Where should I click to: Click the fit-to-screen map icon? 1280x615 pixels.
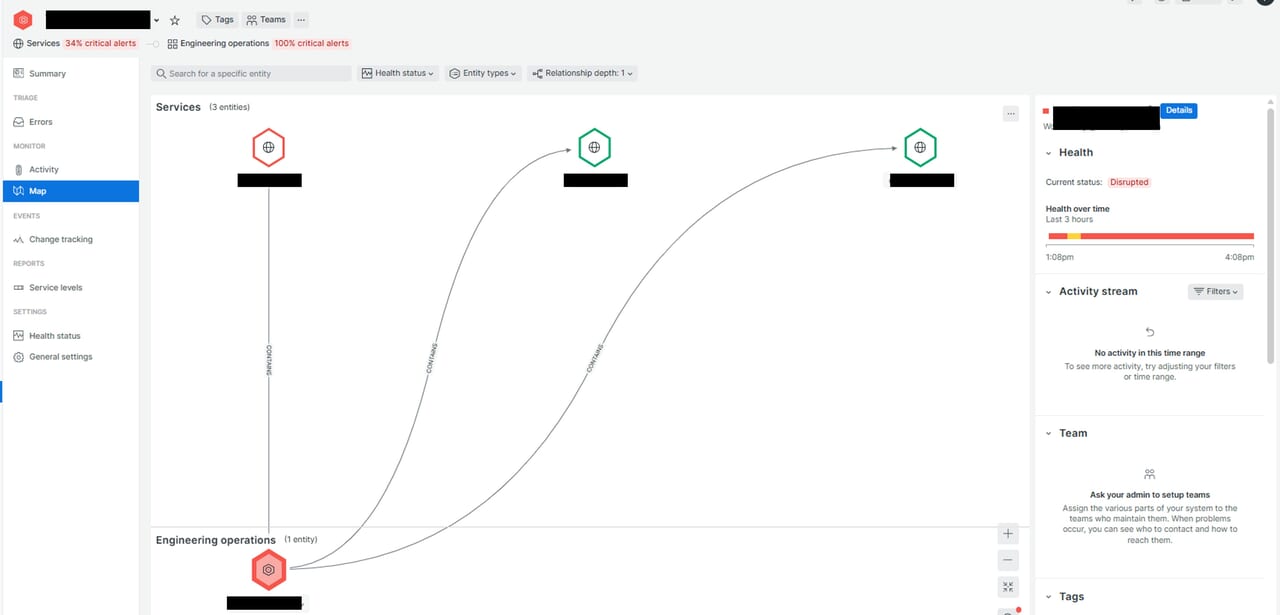coord(1008,587)
